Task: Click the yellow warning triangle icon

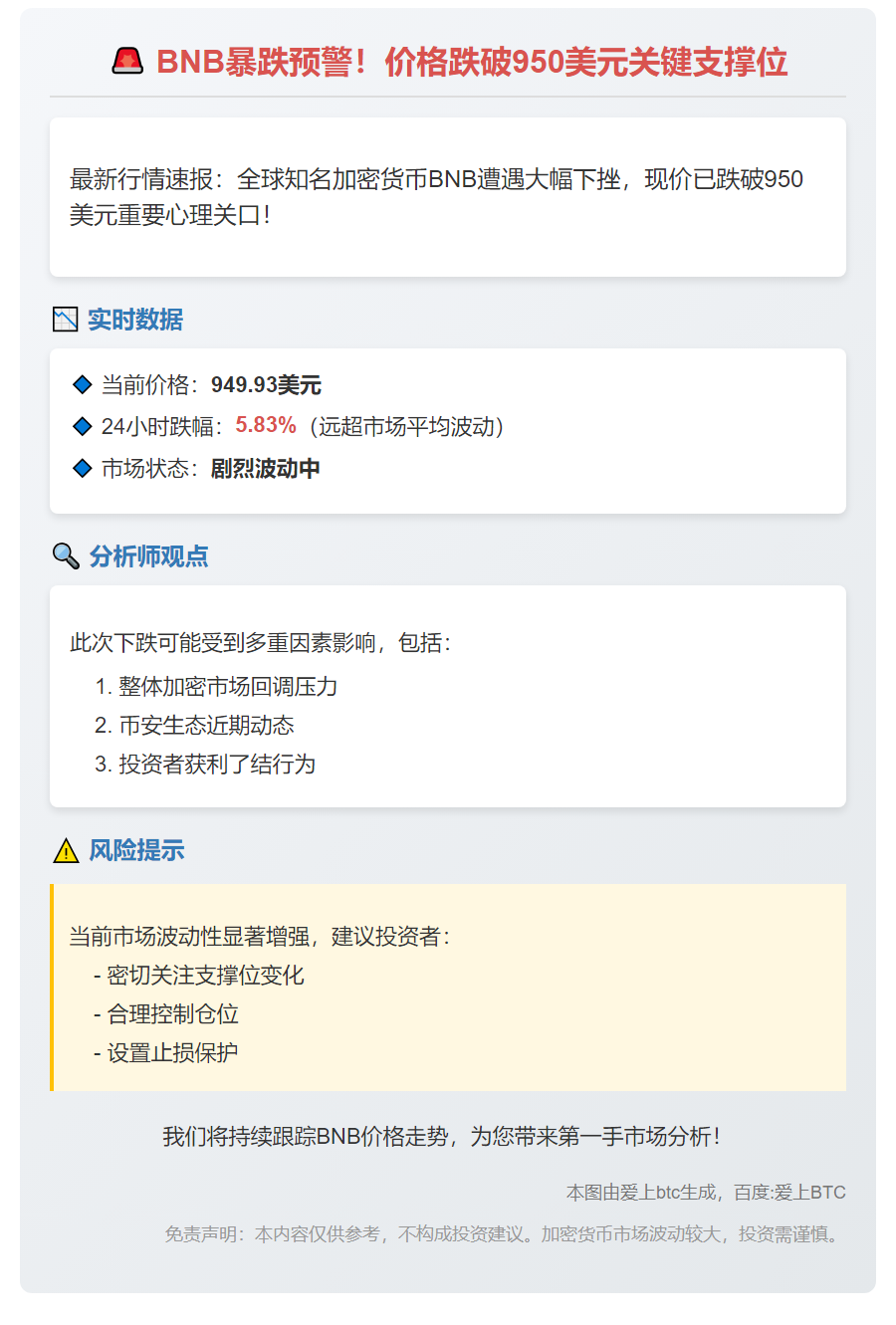Action: coord(66,851)
